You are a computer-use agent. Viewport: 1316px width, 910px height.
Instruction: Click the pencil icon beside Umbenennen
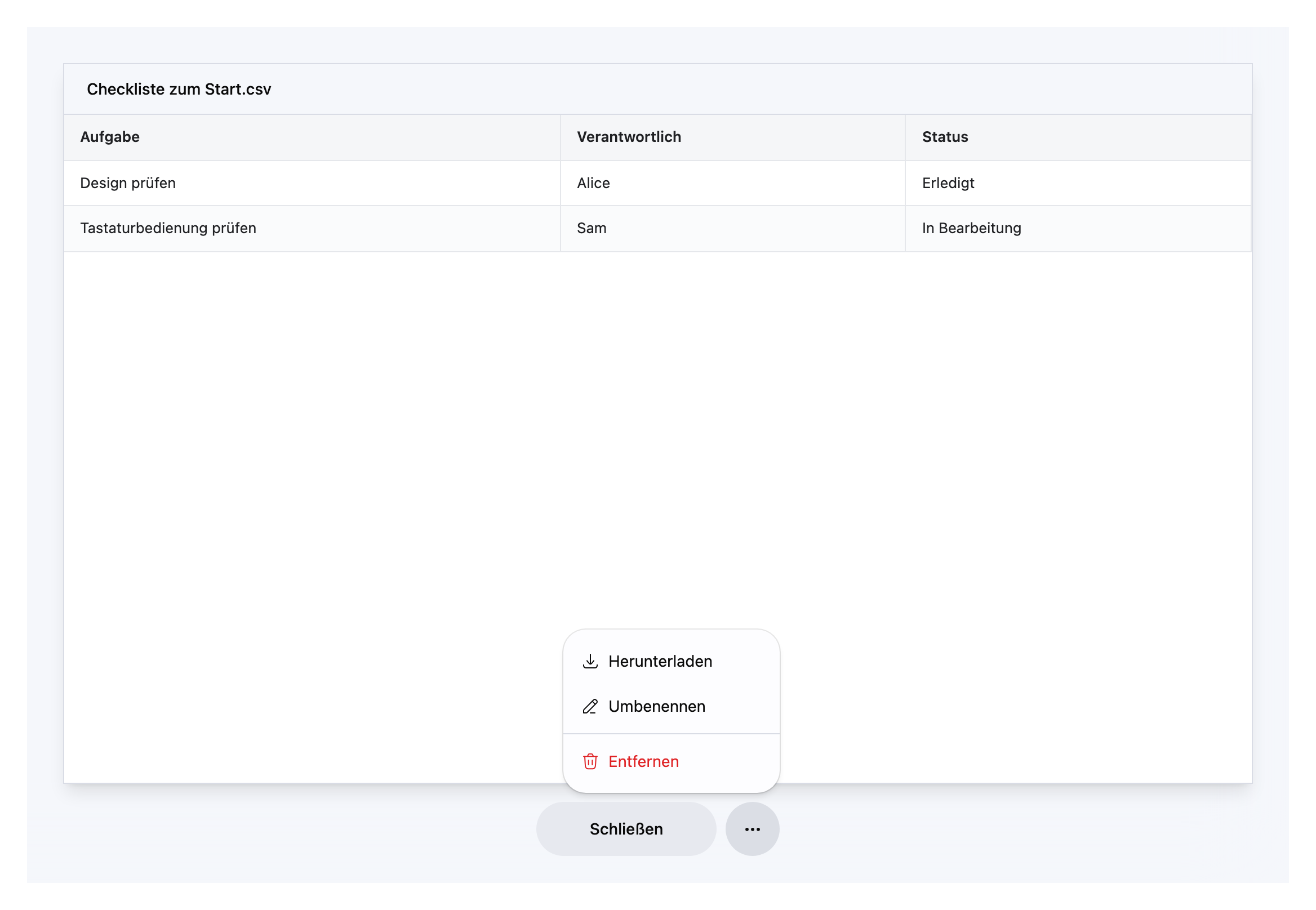click(x=590, y=707)
